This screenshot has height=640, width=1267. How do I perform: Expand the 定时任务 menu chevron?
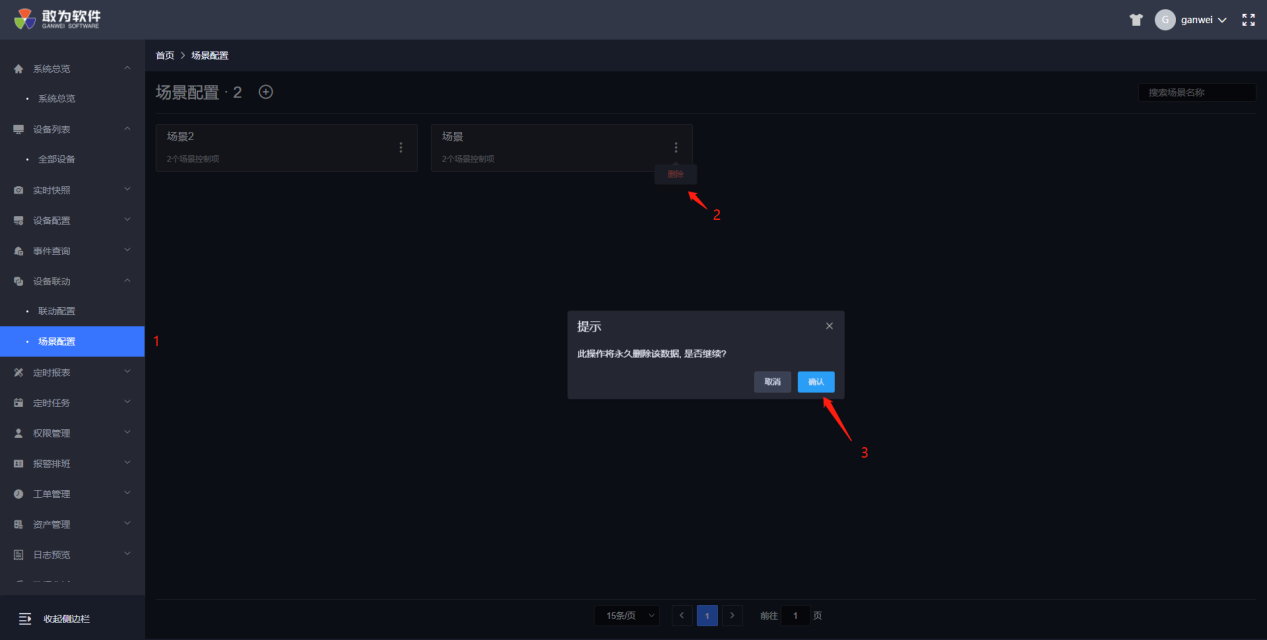127,403
